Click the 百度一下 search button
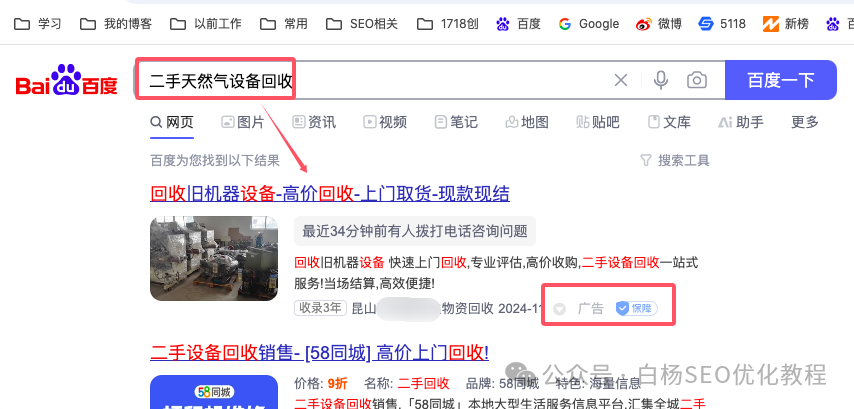Viewport: 854px width, 409px height. 780,80
